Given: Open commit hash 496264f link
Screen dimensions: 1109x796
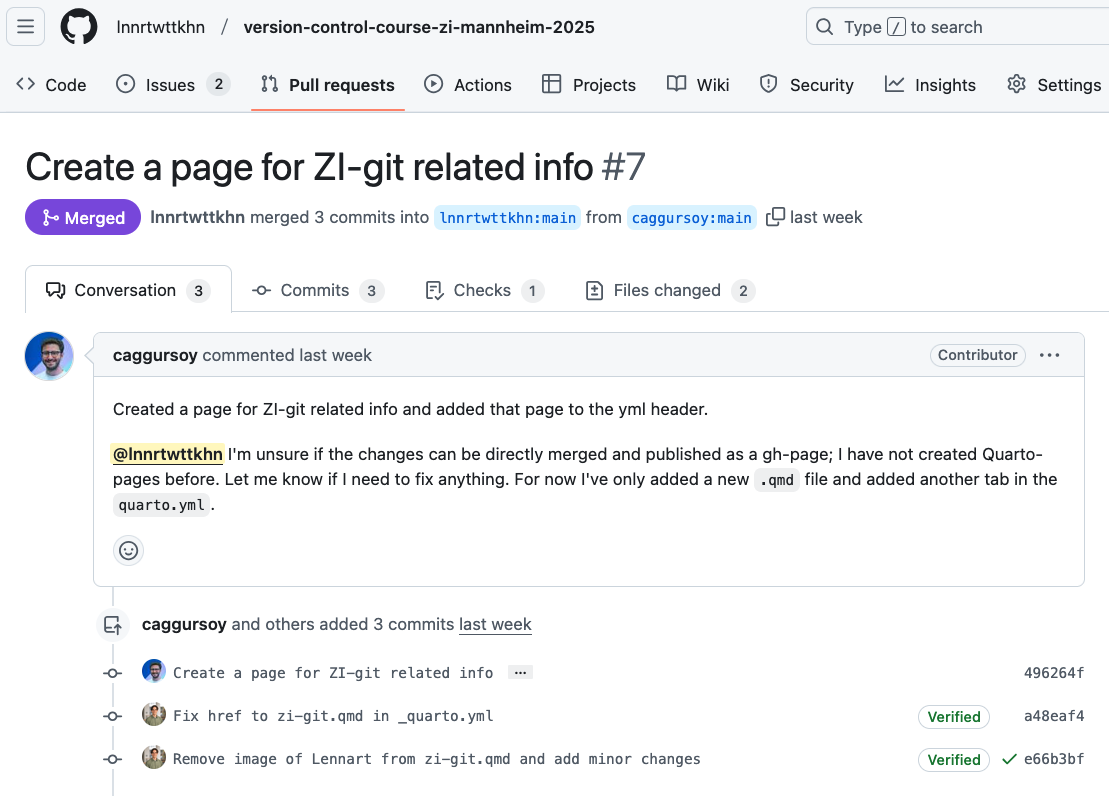Looking at the screenshot, I should tap(1053, 673).
